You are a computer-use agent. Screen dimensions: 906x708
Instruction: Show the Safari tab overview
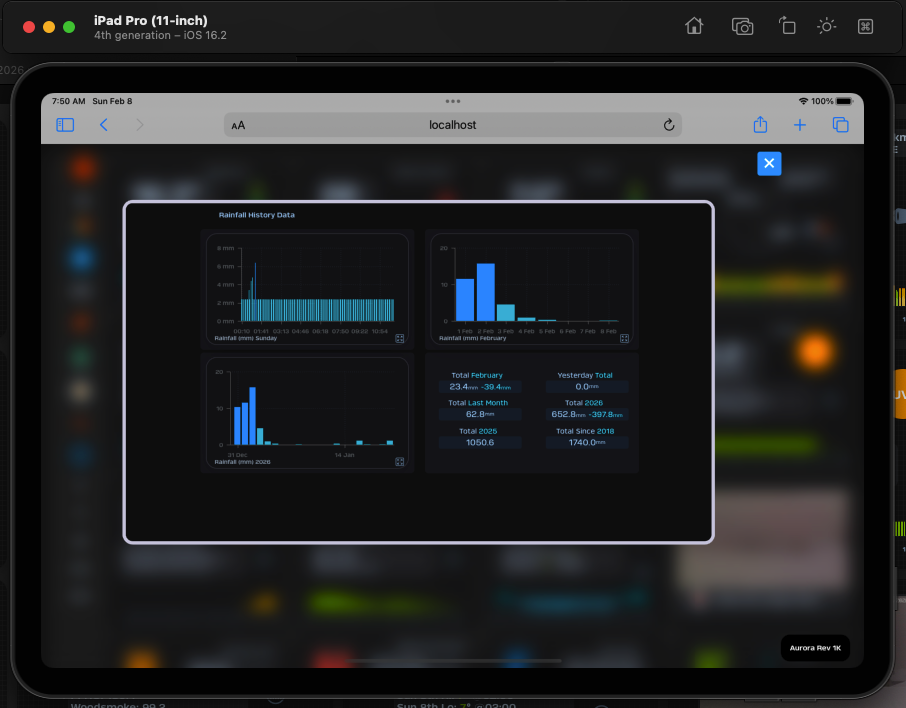[x=840, y=125]
